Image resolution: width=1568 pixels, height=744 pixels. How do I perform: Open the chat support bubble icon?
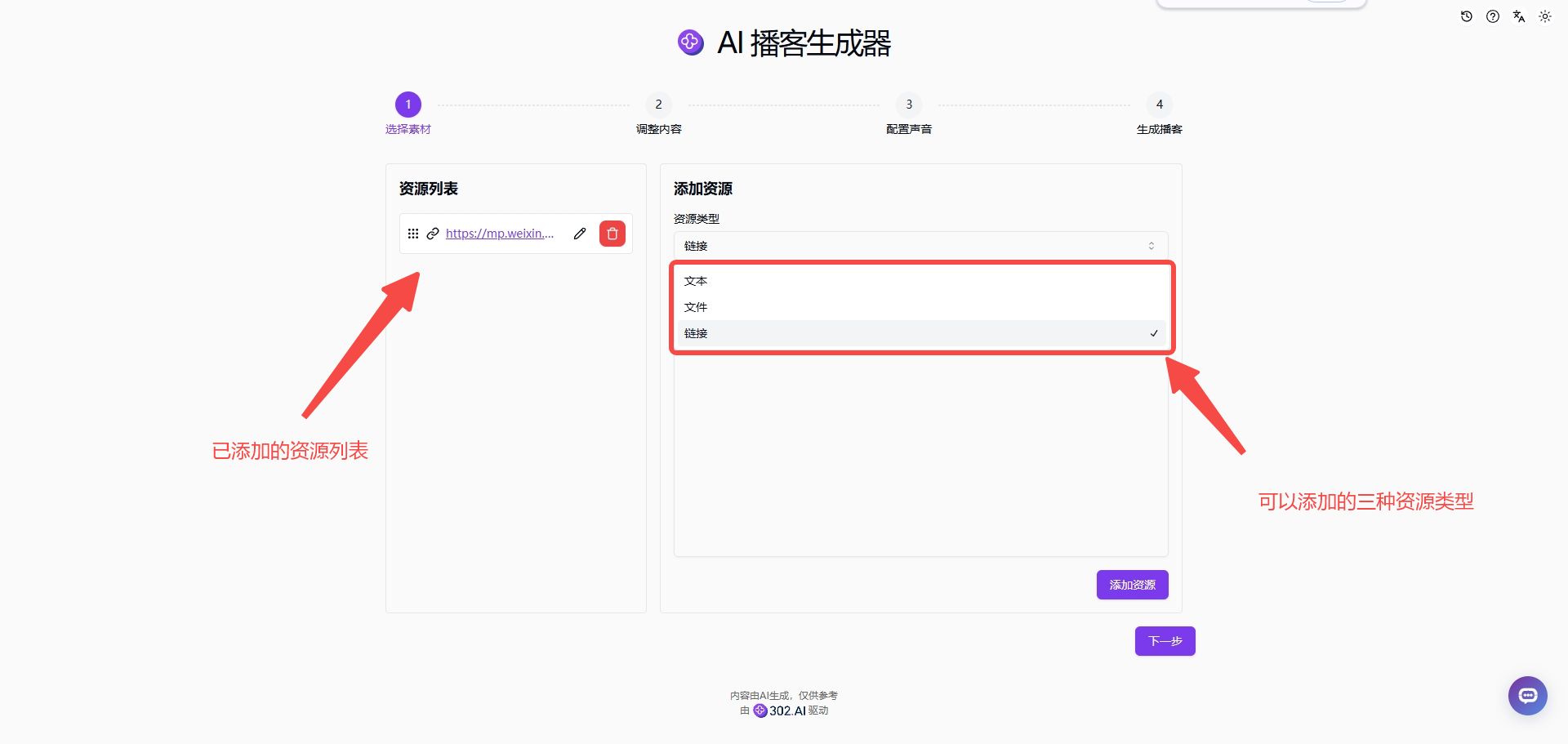1528,696
